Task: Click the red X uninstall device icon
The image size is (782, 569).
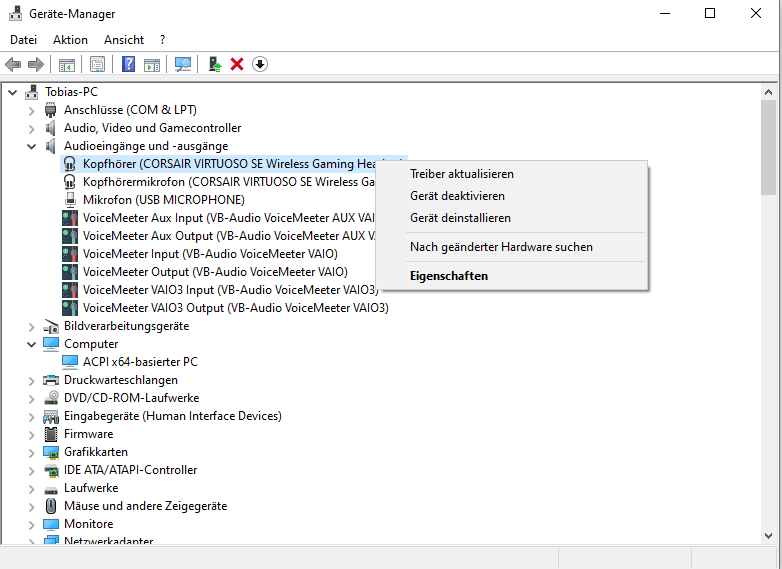Action: 237,64
